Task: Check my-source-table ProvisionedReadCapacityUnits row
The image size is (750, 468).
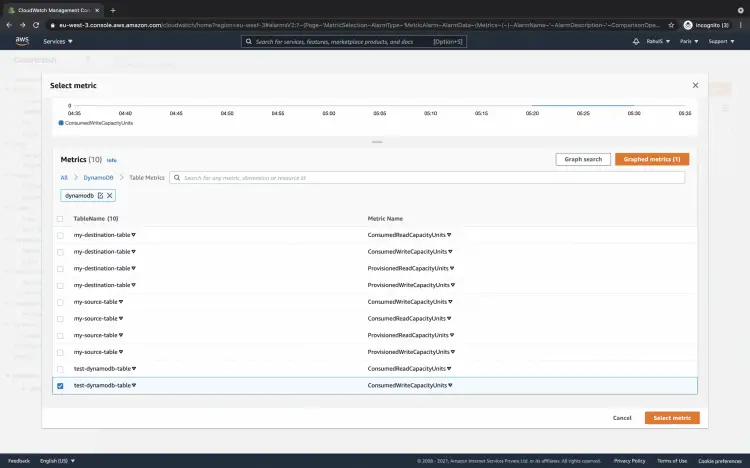Action: [x=60, y=336]
